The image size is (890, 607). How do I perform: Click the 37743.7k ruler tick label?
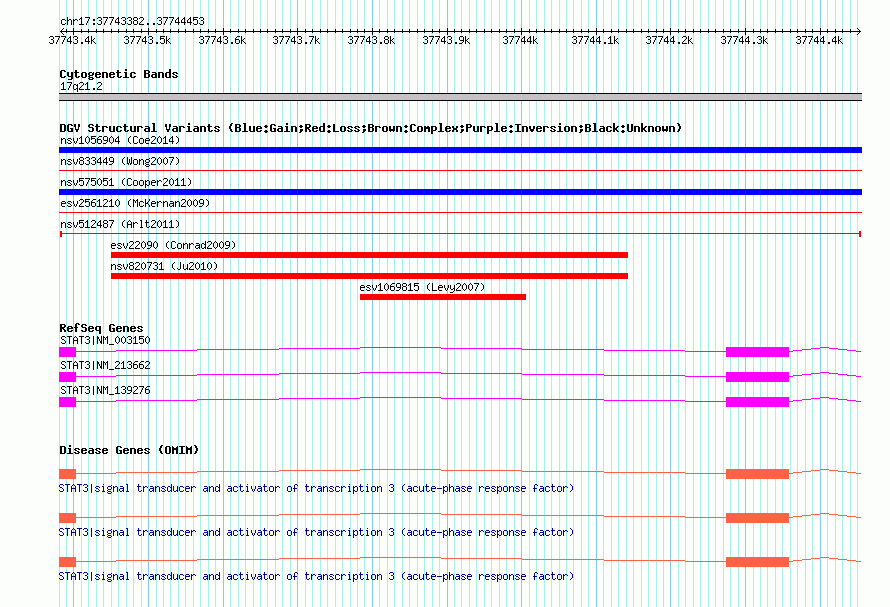pyautogui.click(x=296, y=40)
